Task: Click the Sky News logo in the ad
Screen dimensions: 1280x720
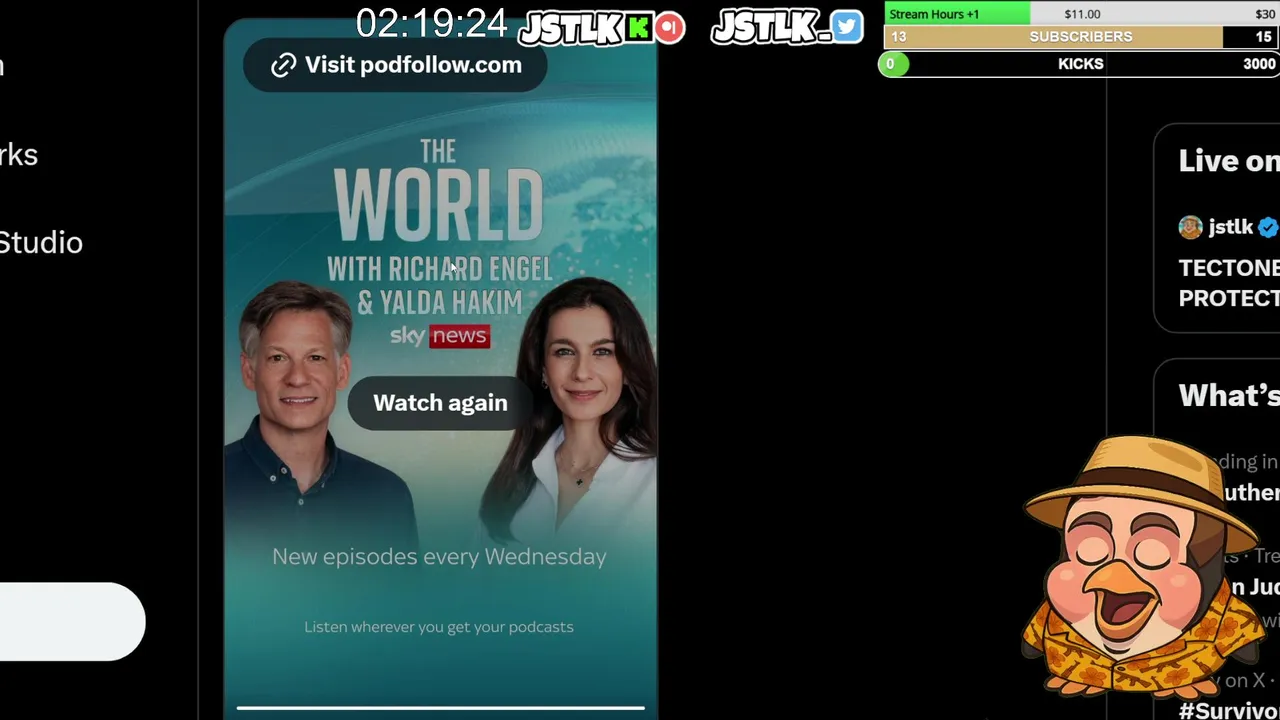Action: [440, 336]
